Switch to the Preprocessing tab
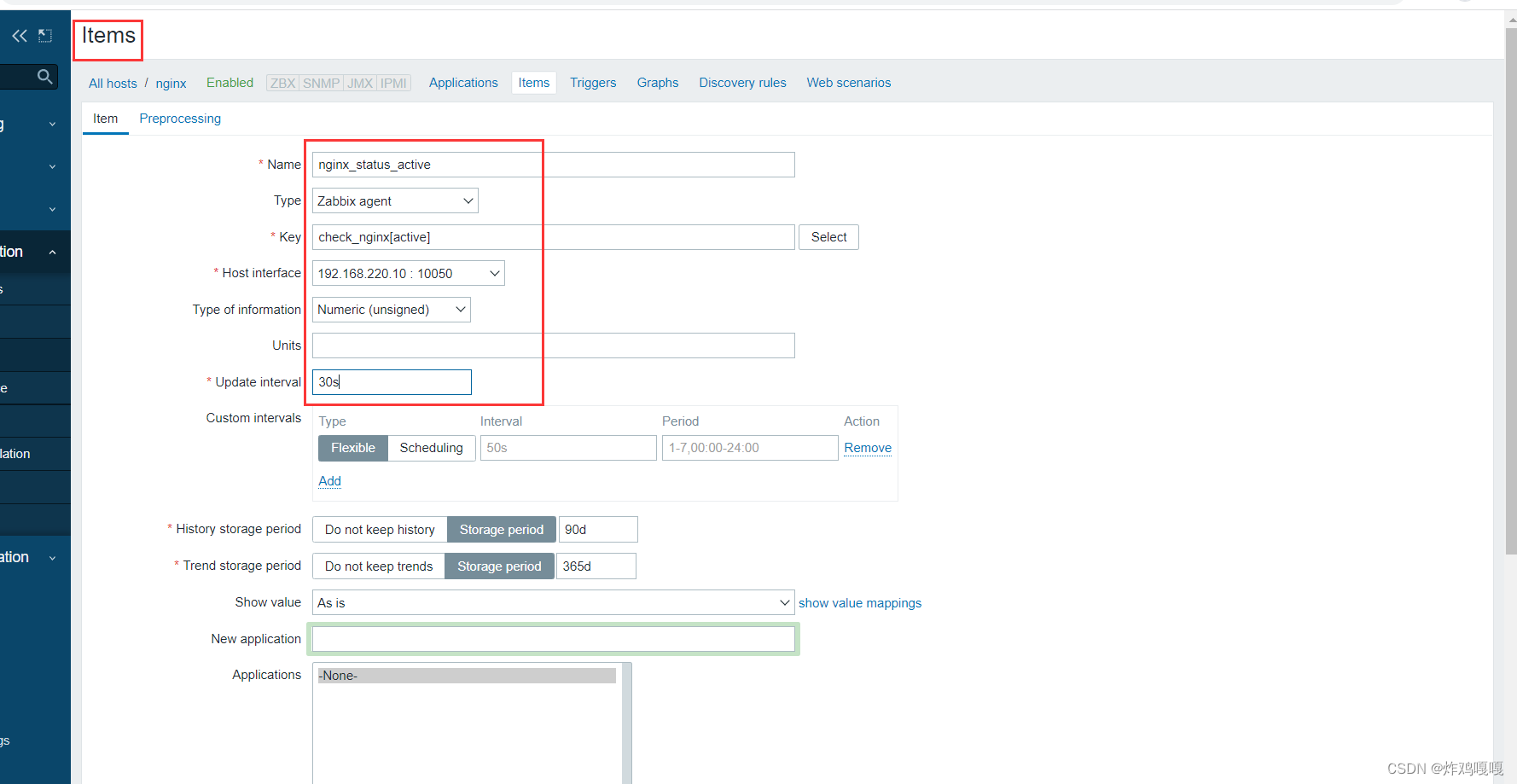 click(x=180, y=119)
